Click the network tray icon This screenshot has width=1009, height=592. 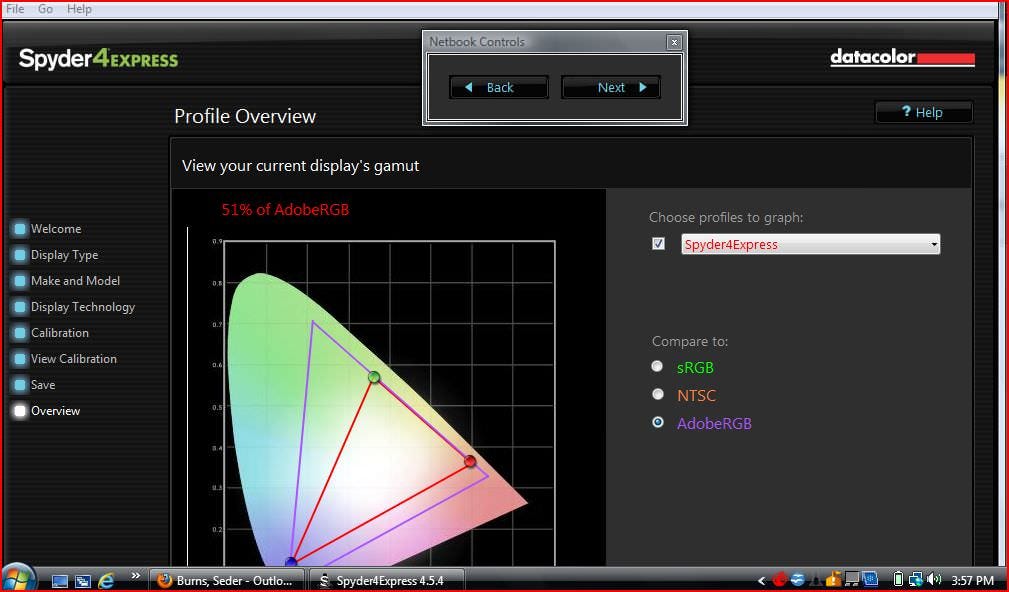click(915, 580)
